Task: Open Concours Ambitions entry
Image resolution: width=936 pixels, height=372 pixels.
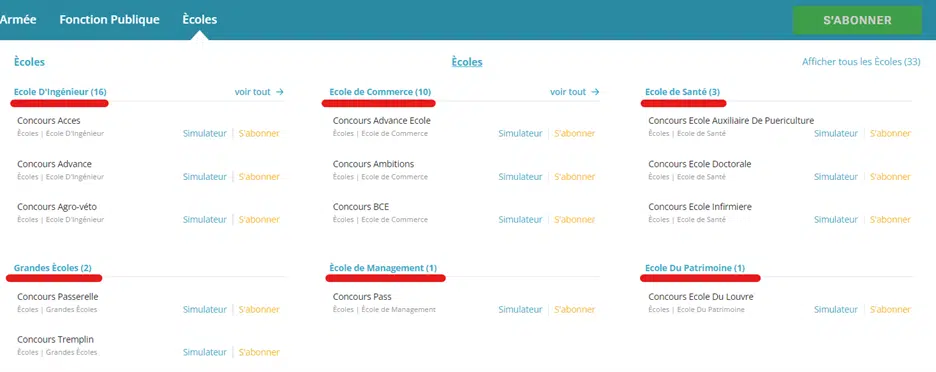Action: pos(373,164)
